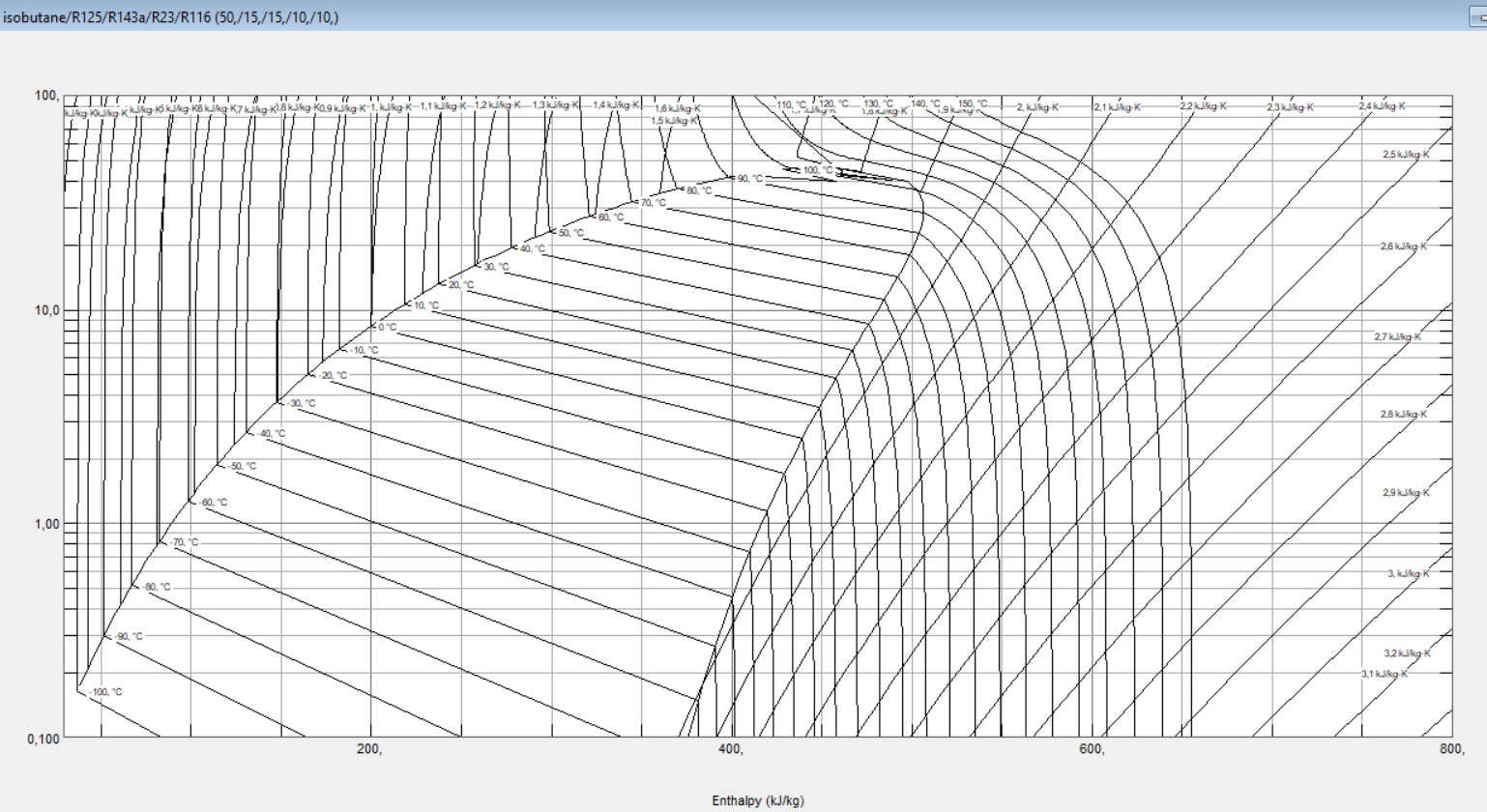Click the 1,00 pressure axis label

[47, 524]
